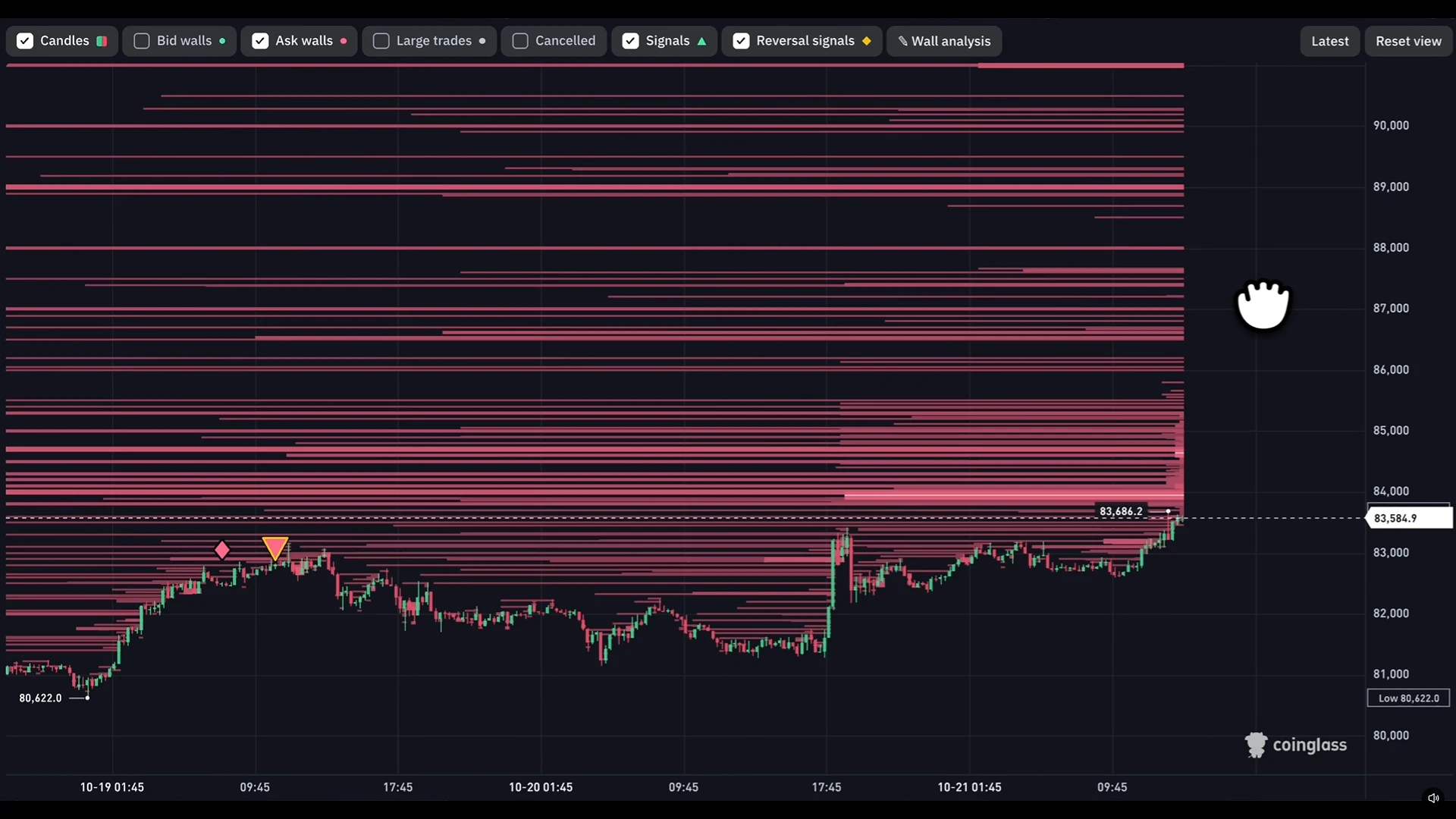Click the pink diamond reversal signal marker
Screen dimensions: 1456x819
point(221,550)
